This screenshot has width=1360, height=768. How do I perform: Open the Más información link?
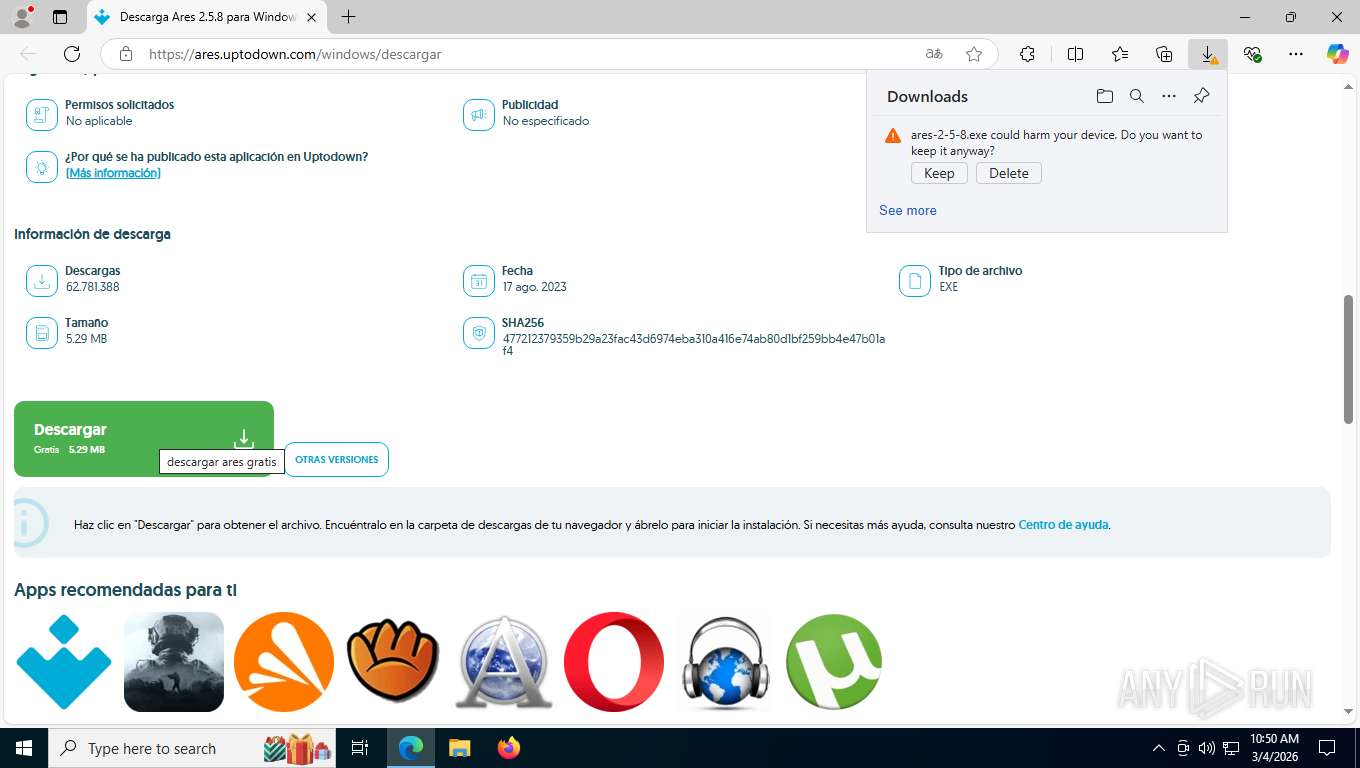click(x=113, y=173)
